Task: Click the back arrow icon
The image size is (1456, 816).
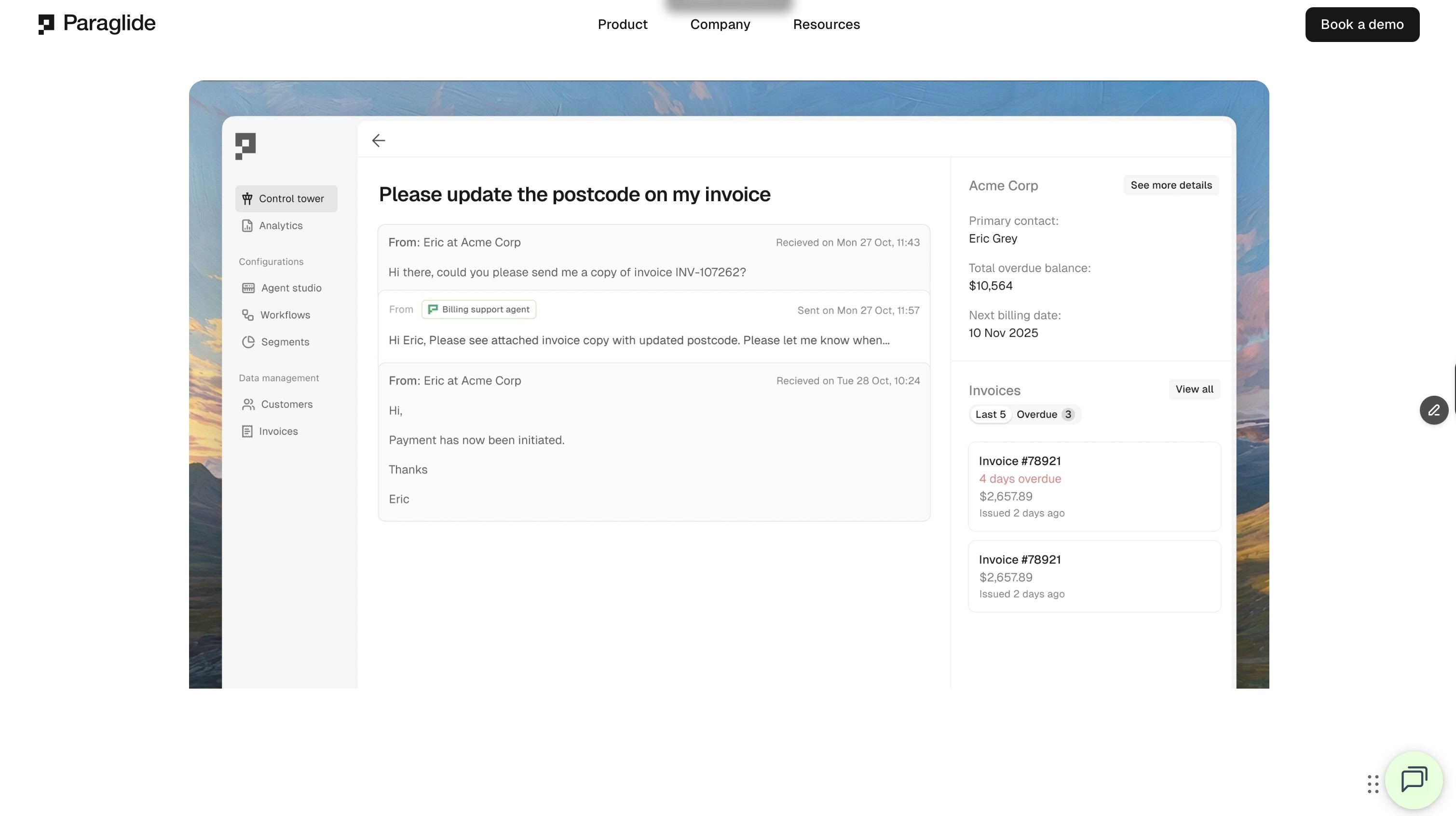Action: (x=378, y=140)
